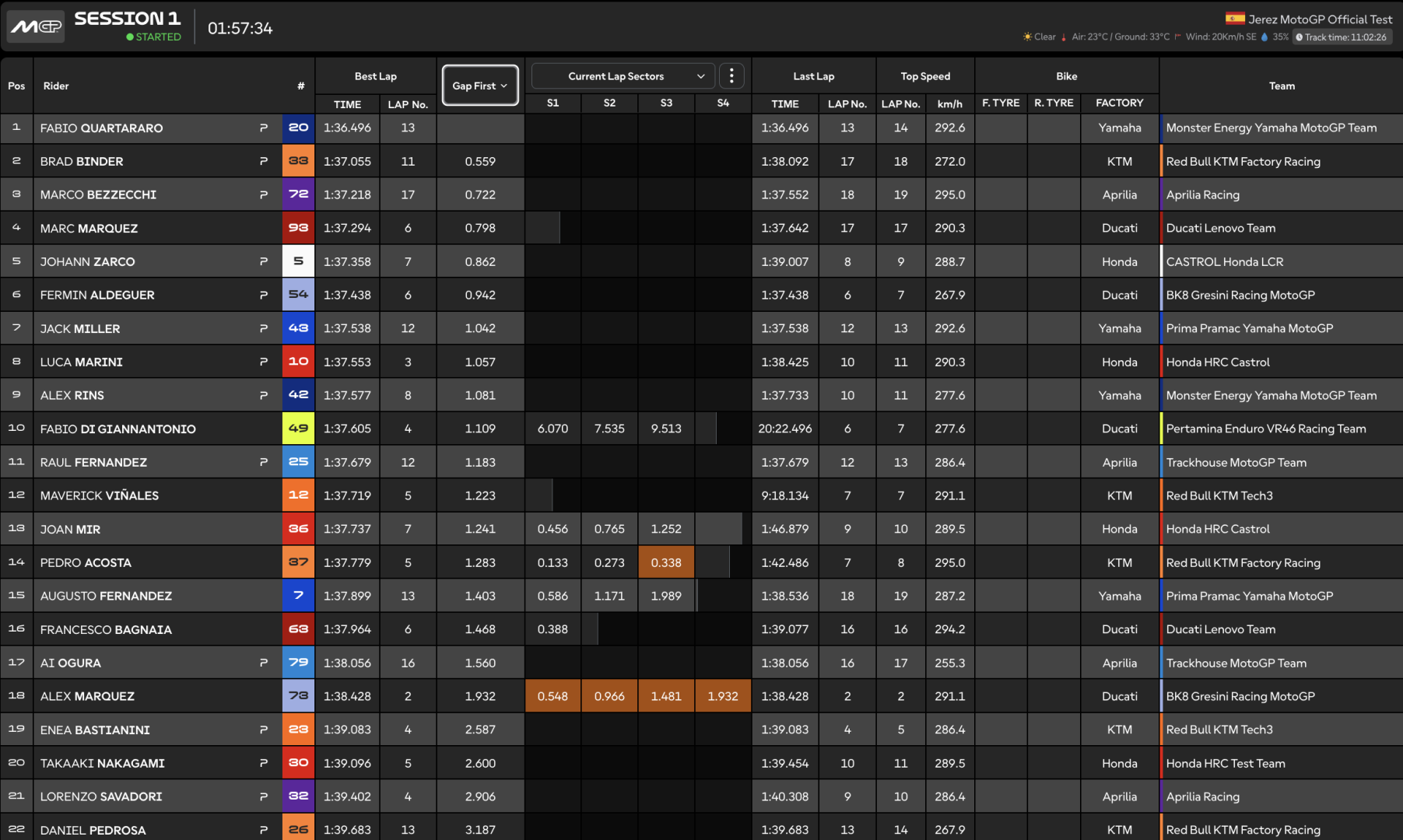Click the S3 sector column header

(x=666, y=103)
